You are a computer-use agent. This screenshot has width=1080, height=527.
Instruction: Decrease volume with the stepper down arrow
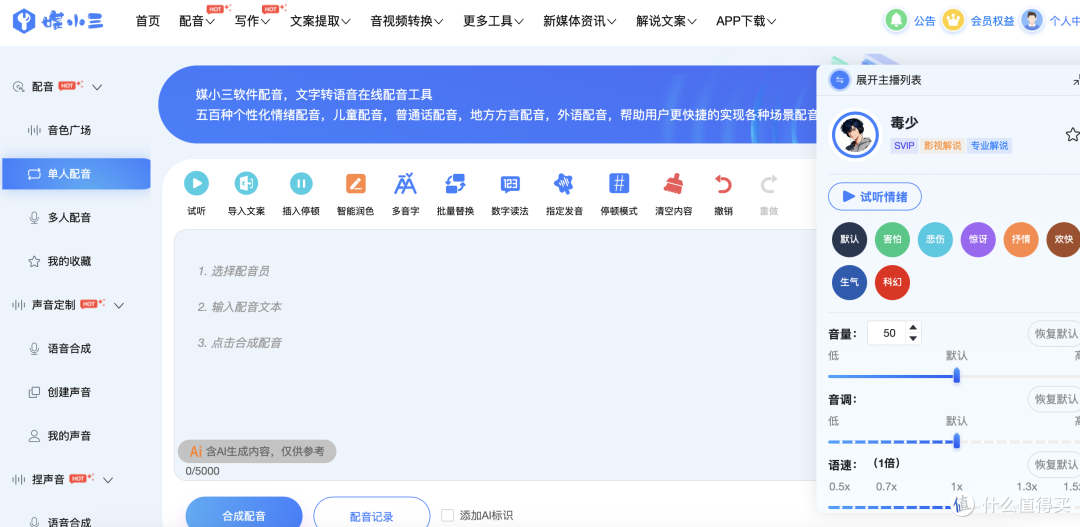[913, 338]
